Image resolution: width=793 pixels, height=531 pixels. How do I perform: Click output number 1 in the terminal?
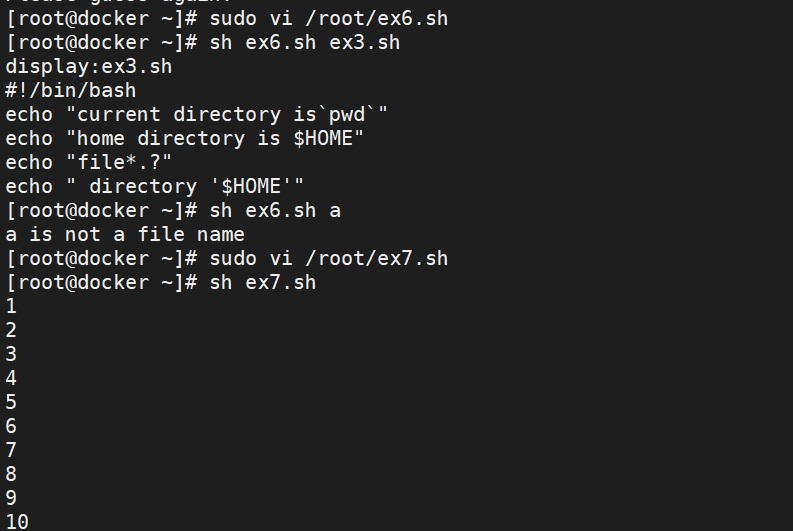[11, 306]
